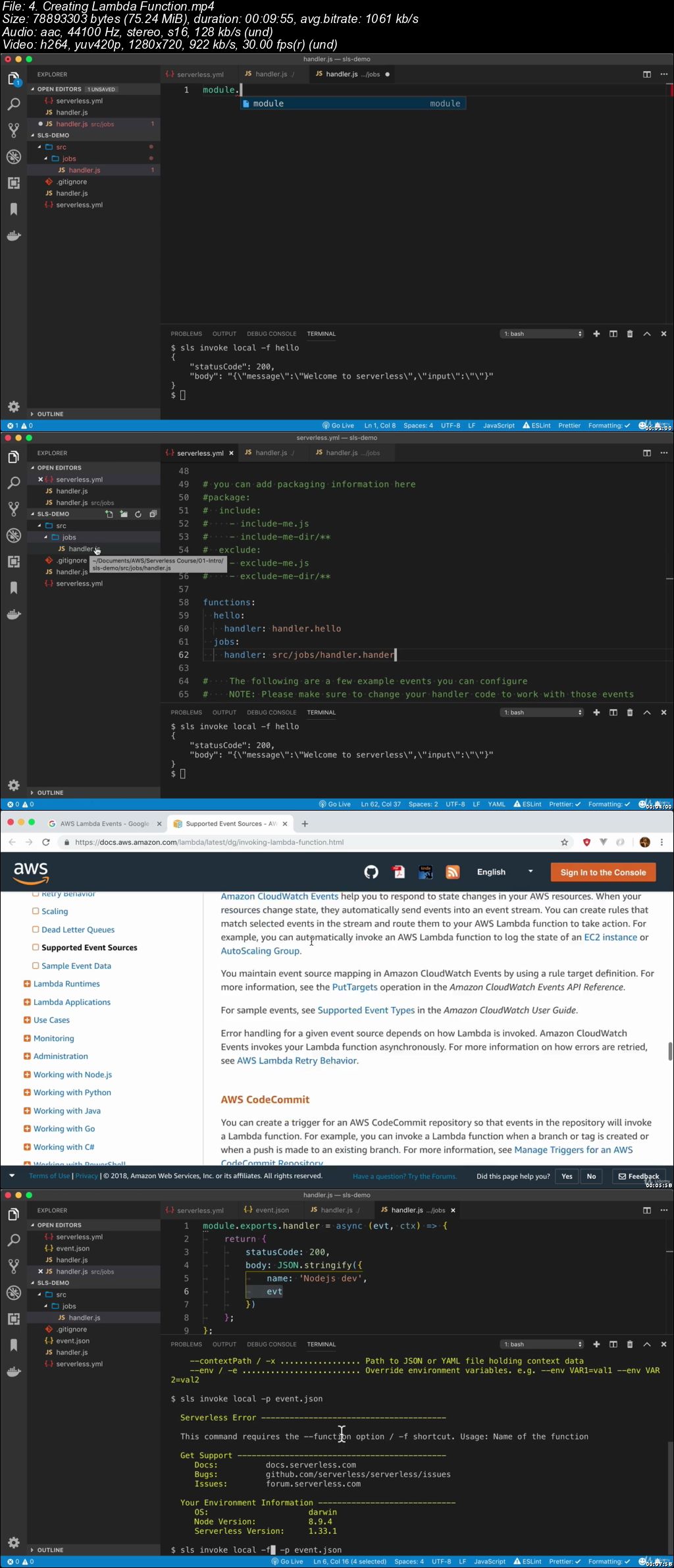Open Source Control in the top VS Code frame
This screenshot has height=1568, width=674.
pyautogui.click(x=13, y=130)
